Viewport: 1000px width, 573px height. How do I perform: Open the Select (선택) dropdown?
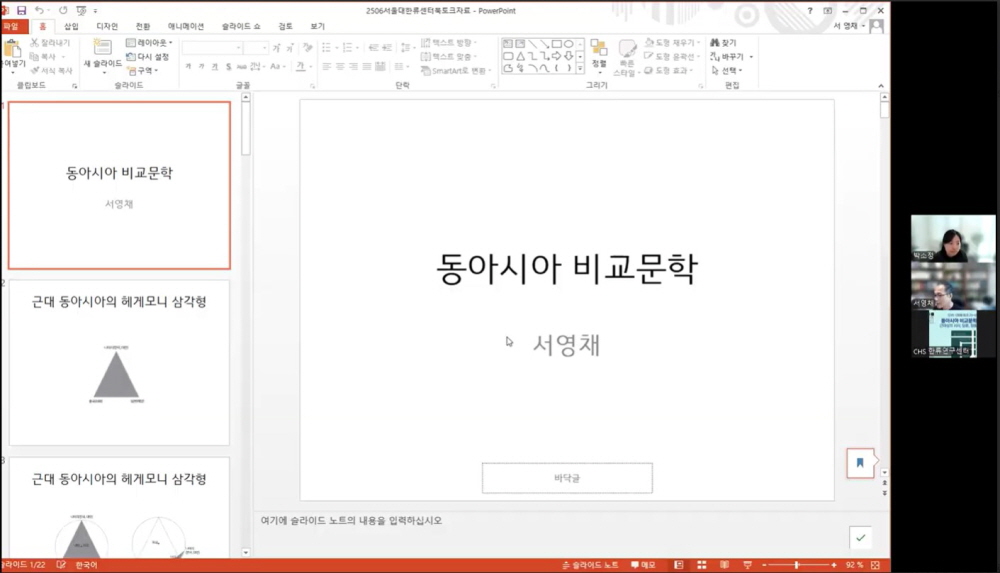(726, 70)
